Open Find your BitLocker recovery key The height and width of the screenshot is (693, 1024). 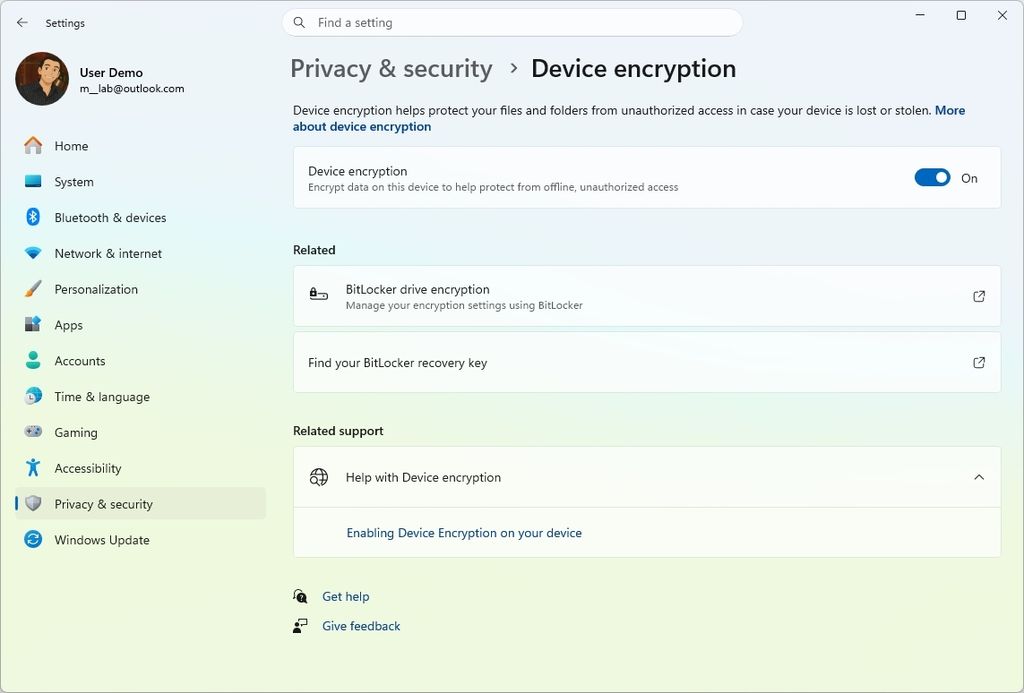coord(647,362)
